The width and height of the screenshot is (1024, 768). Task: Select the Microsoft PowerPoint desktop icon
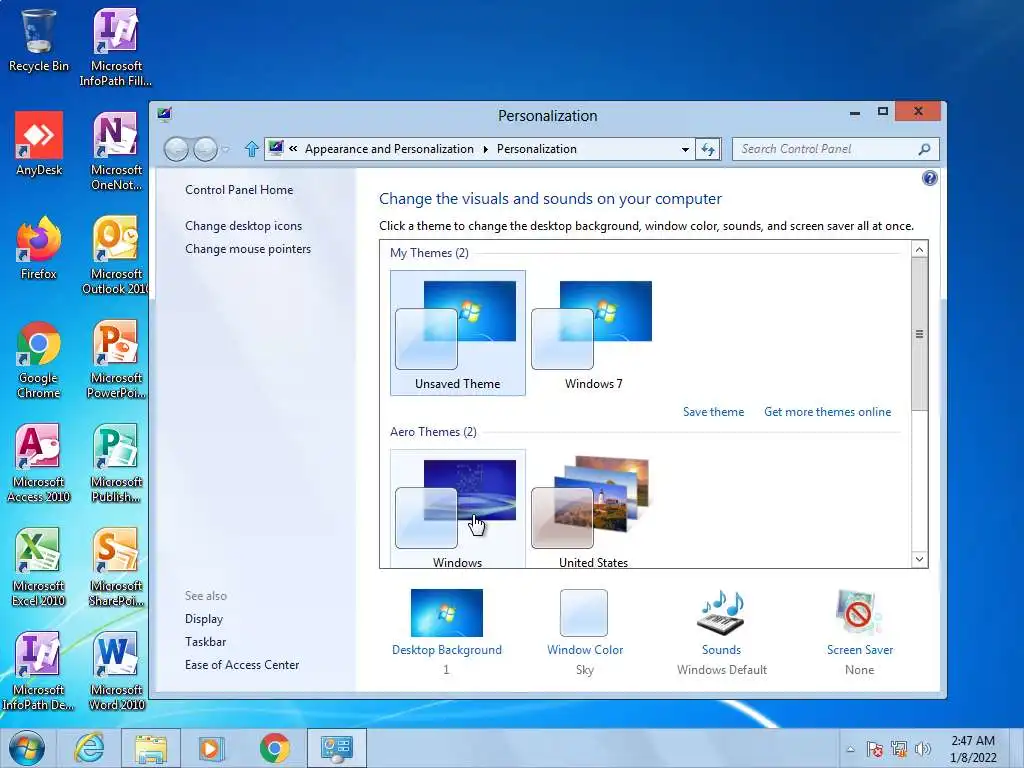tap(116, 359)
